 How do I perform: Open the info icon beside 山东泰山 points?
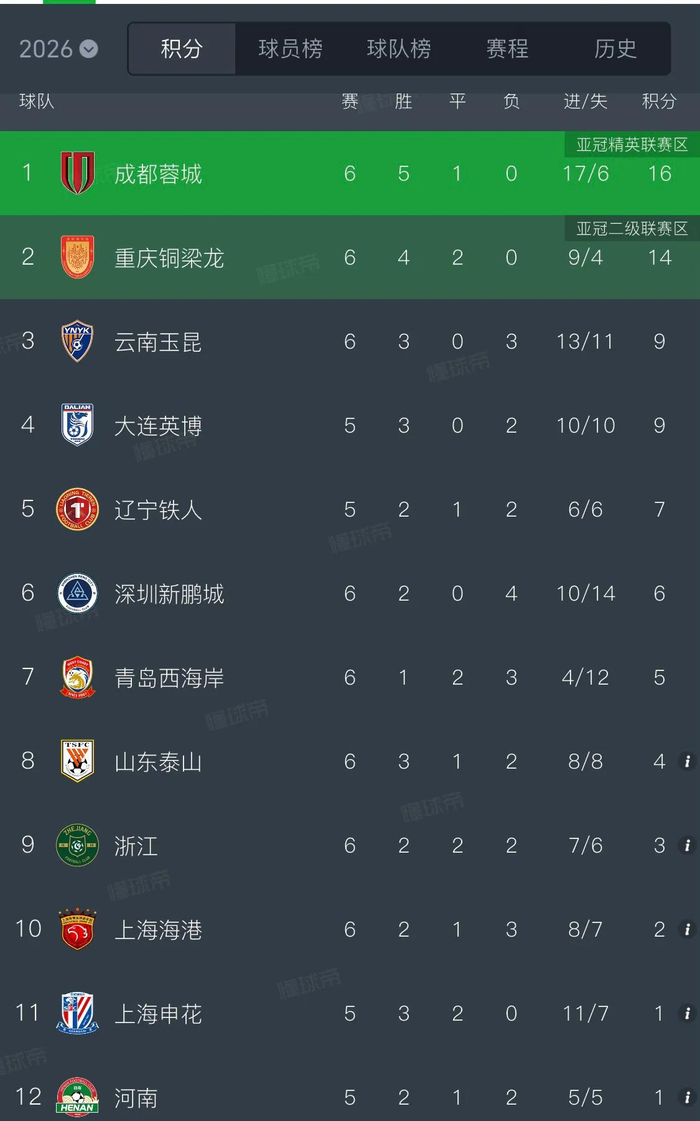pos(687,761)
